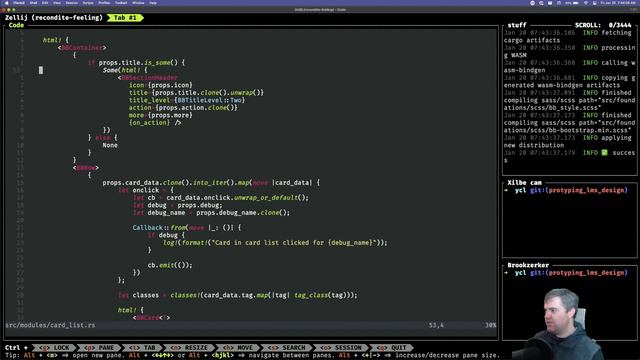
Task: Focus the 'Brookzerker' pane title
Action: tap(528, 265)
